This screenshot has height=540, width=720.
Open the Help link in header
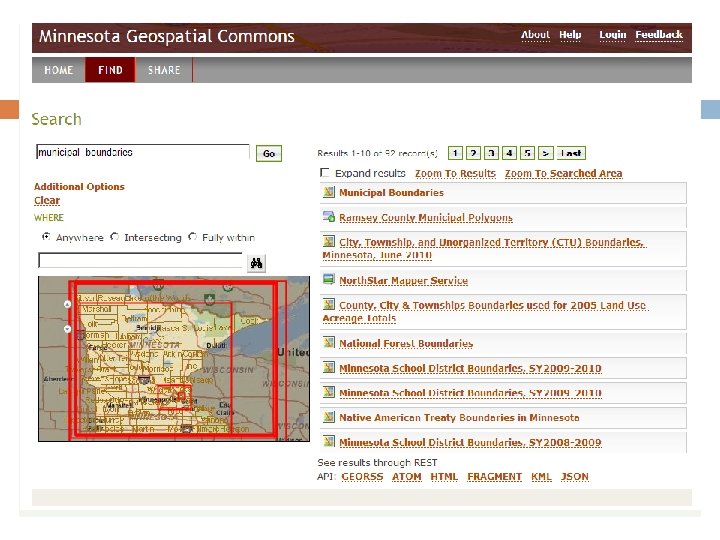570,35
